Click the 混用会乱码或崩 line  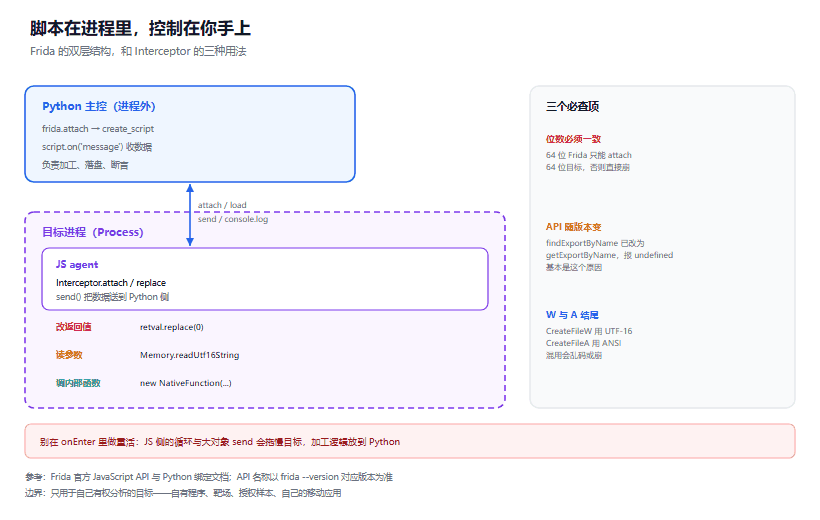pos(574,355)
